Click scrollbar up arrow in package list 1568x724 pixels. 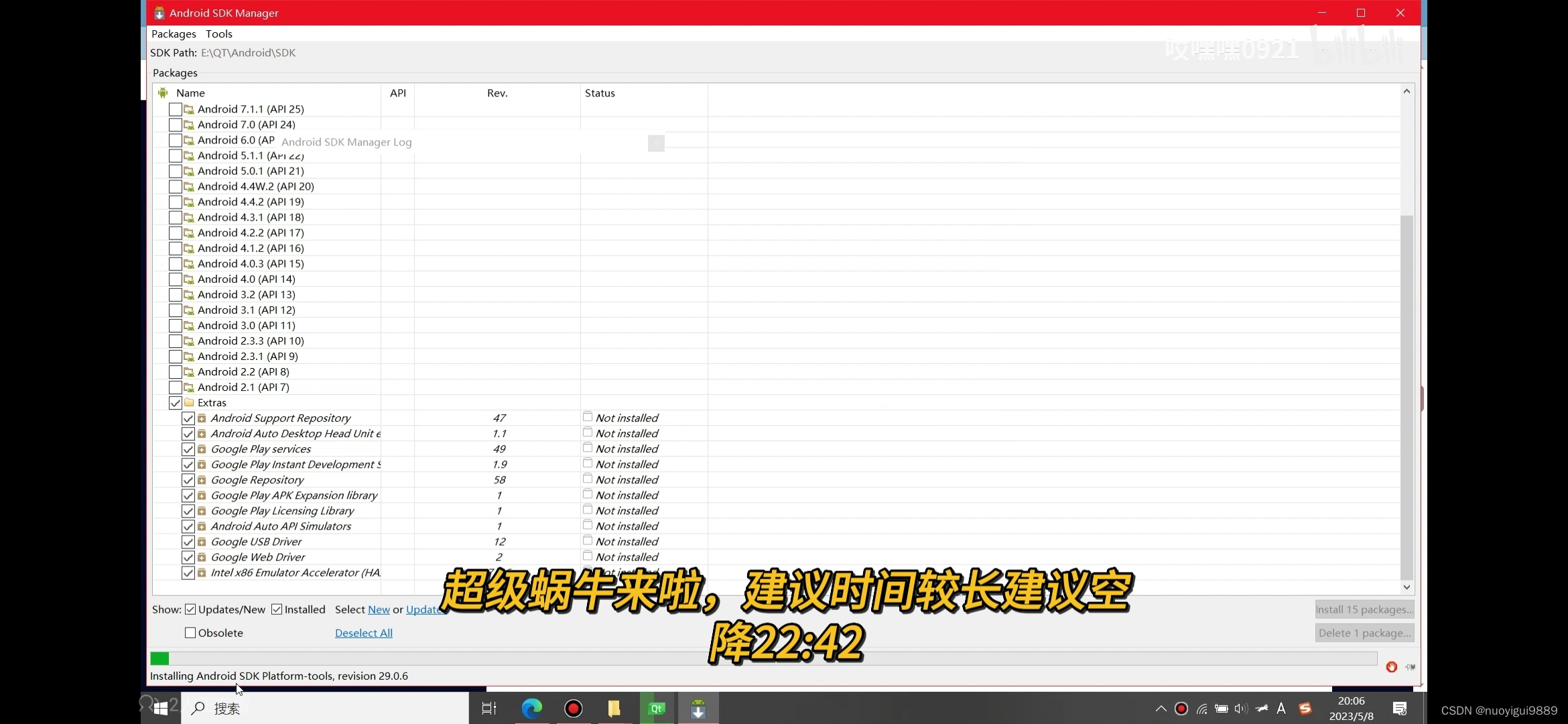(x=1407, y=91)
